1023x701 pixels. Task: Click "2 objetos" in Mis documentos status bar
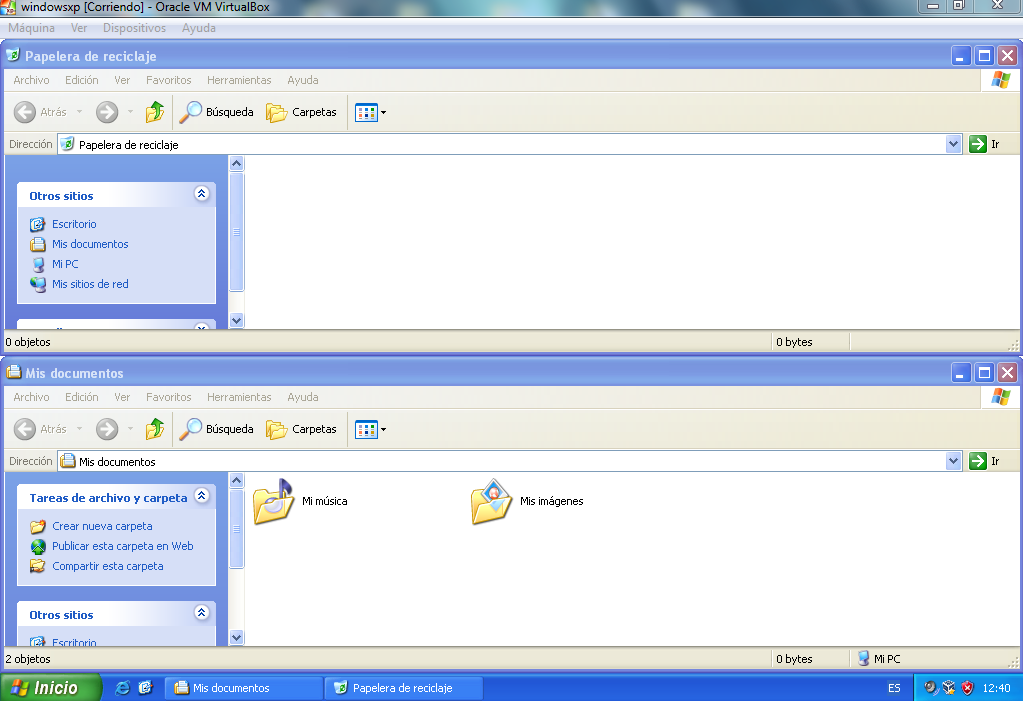coord(28,659)
